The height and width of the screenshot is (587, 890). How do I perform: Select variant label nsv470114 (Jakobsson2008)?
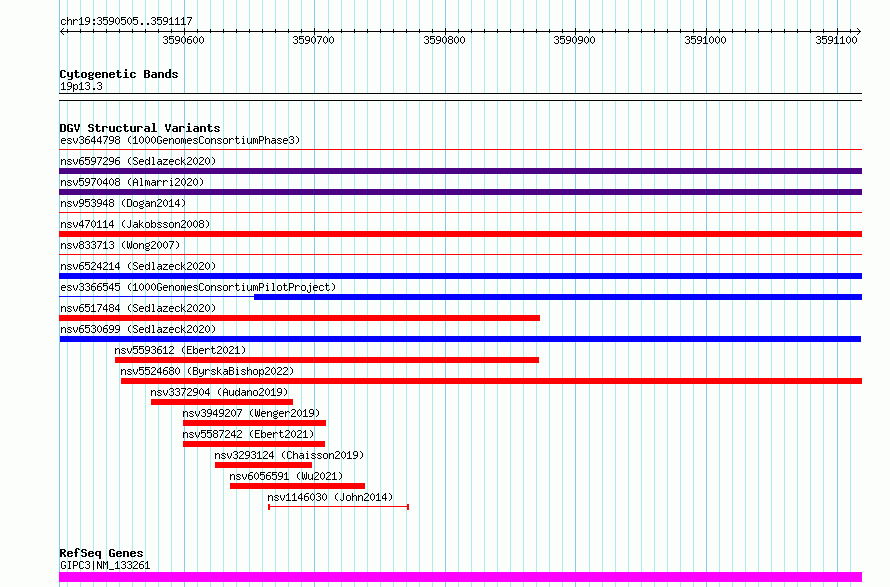click(x=135, y=224)
